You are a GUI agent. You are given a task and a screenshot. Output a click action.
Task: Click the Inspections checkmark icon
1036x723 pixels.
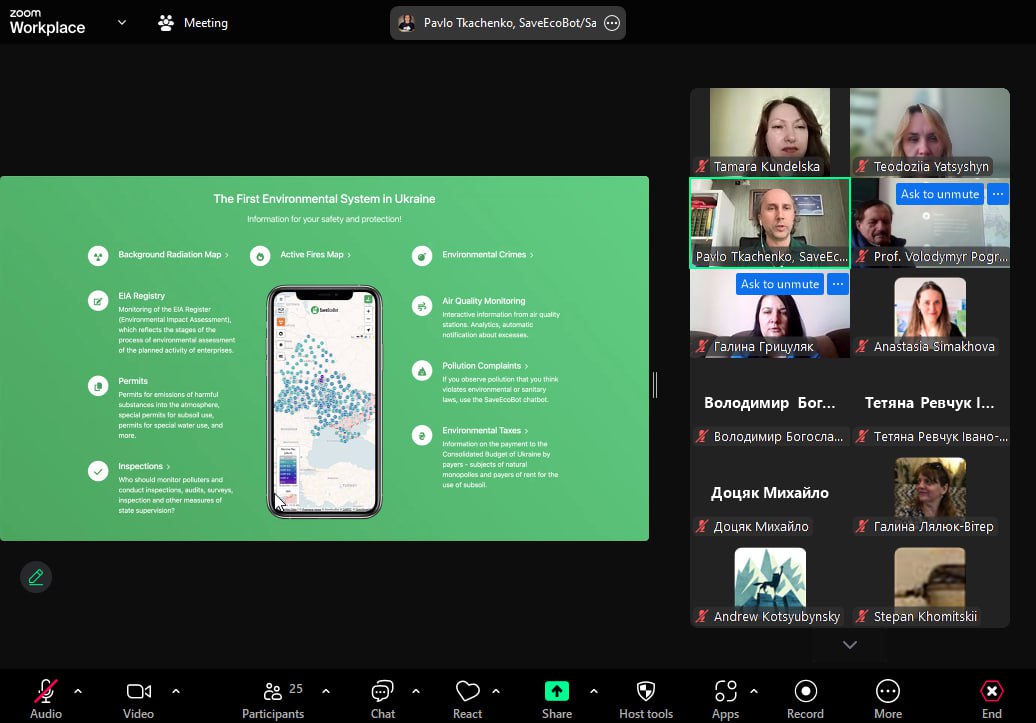click(x=98, y=471)
